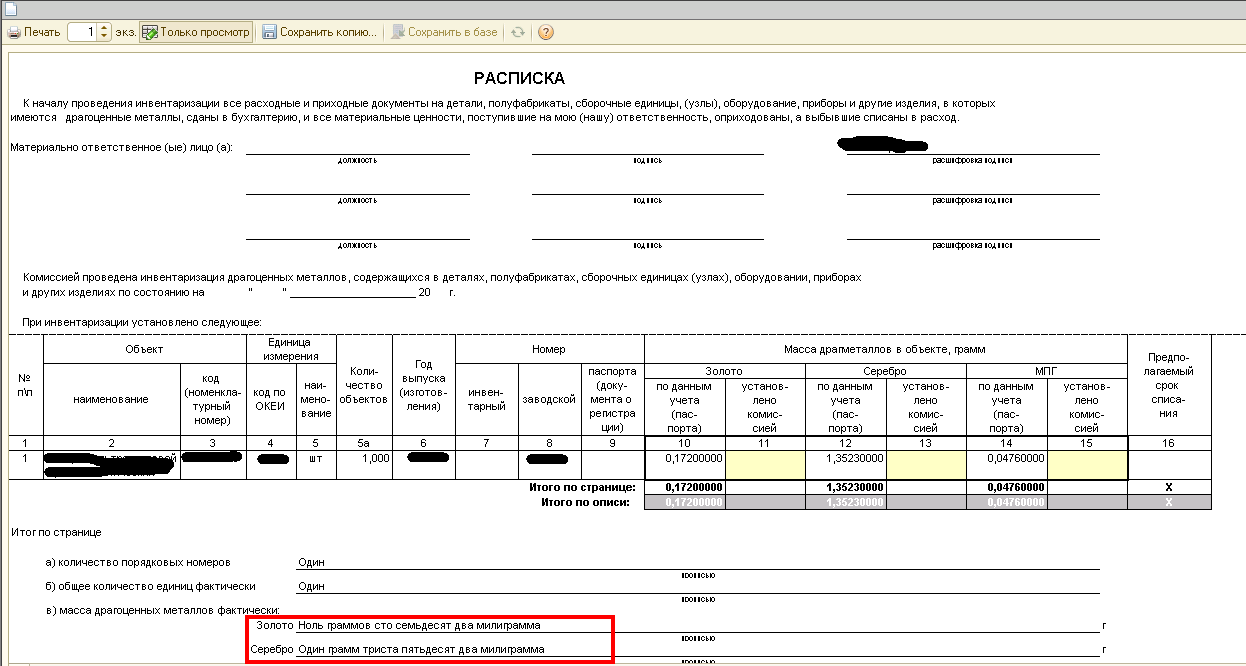Screen dimensions: 1246x666
Task: Click the код по ОКЕИ header
Action: coord(269,399)
